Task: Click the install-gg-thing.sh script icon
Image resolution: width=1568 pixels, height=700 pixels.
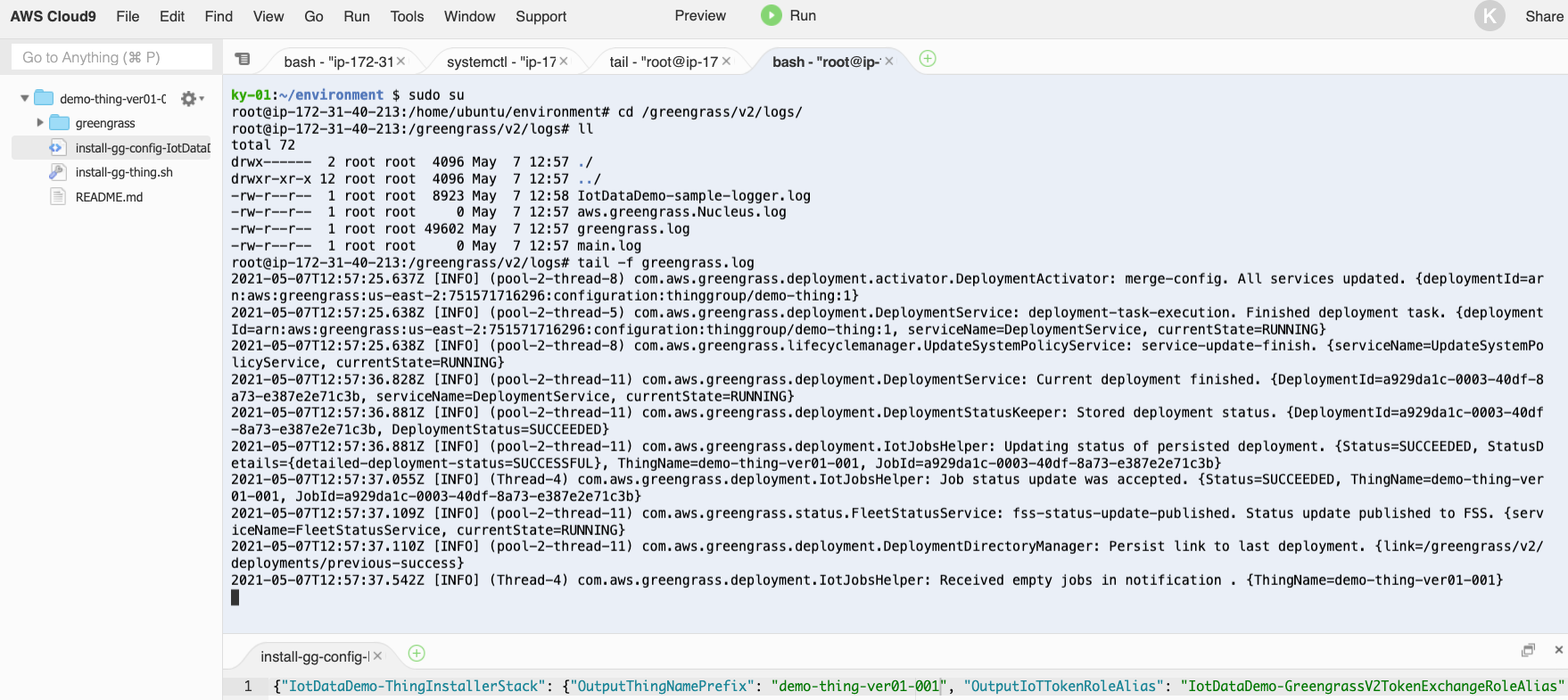Action: tap(58, 172)
